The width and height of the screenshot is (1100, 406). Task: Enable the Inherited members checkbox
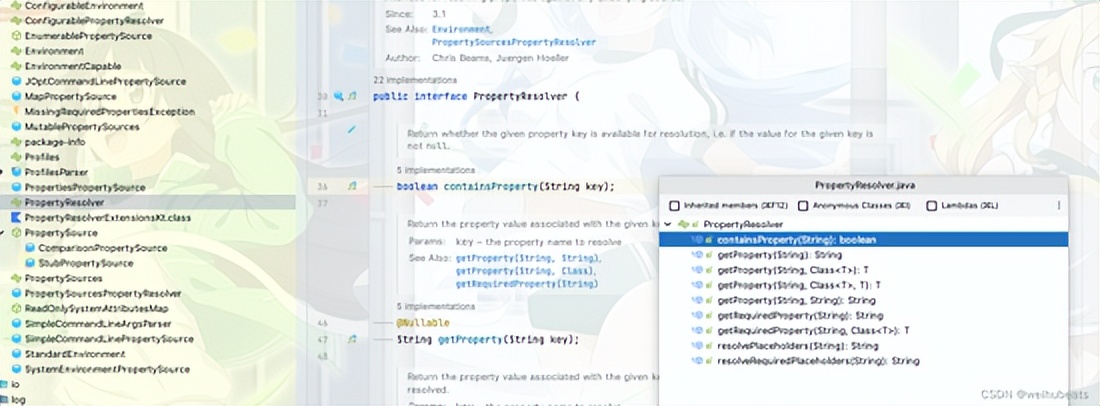coord(674,205)
